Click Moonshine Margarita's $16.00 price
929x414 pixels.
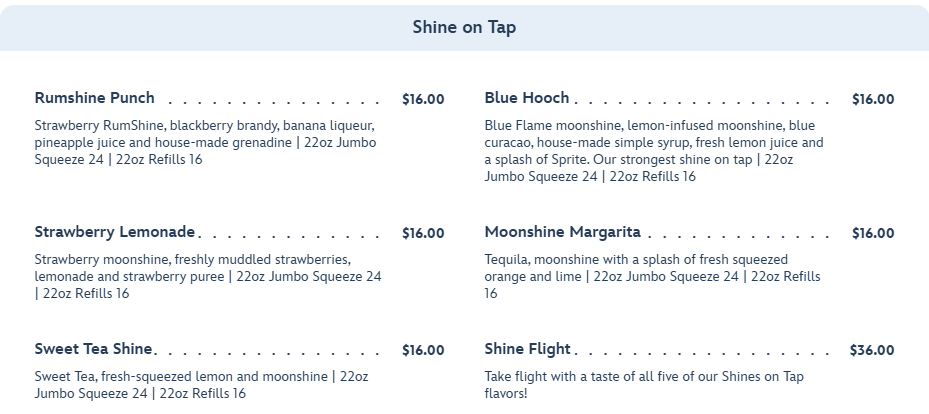(x=873, y=233)
